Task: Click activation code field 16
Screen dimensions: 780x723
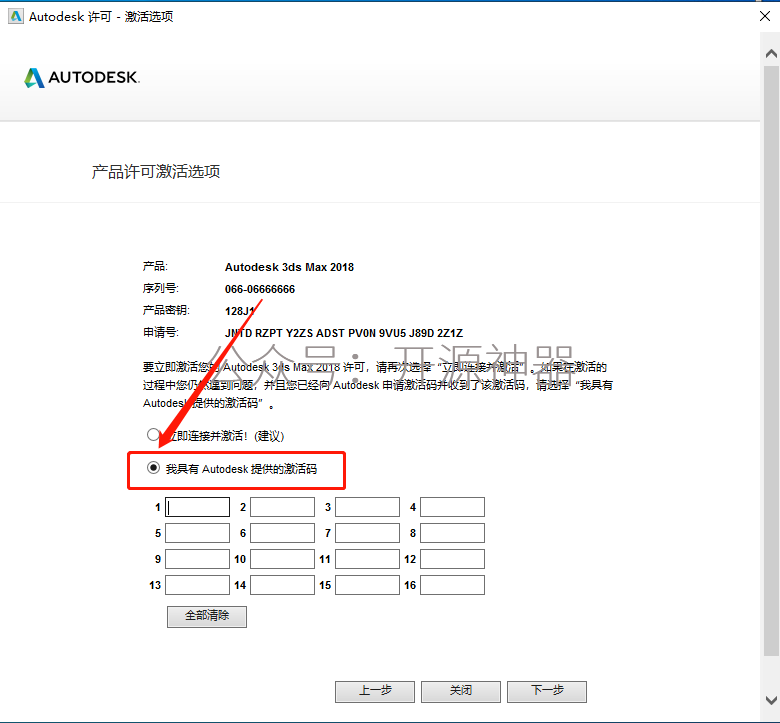Action: click(453, 585)
